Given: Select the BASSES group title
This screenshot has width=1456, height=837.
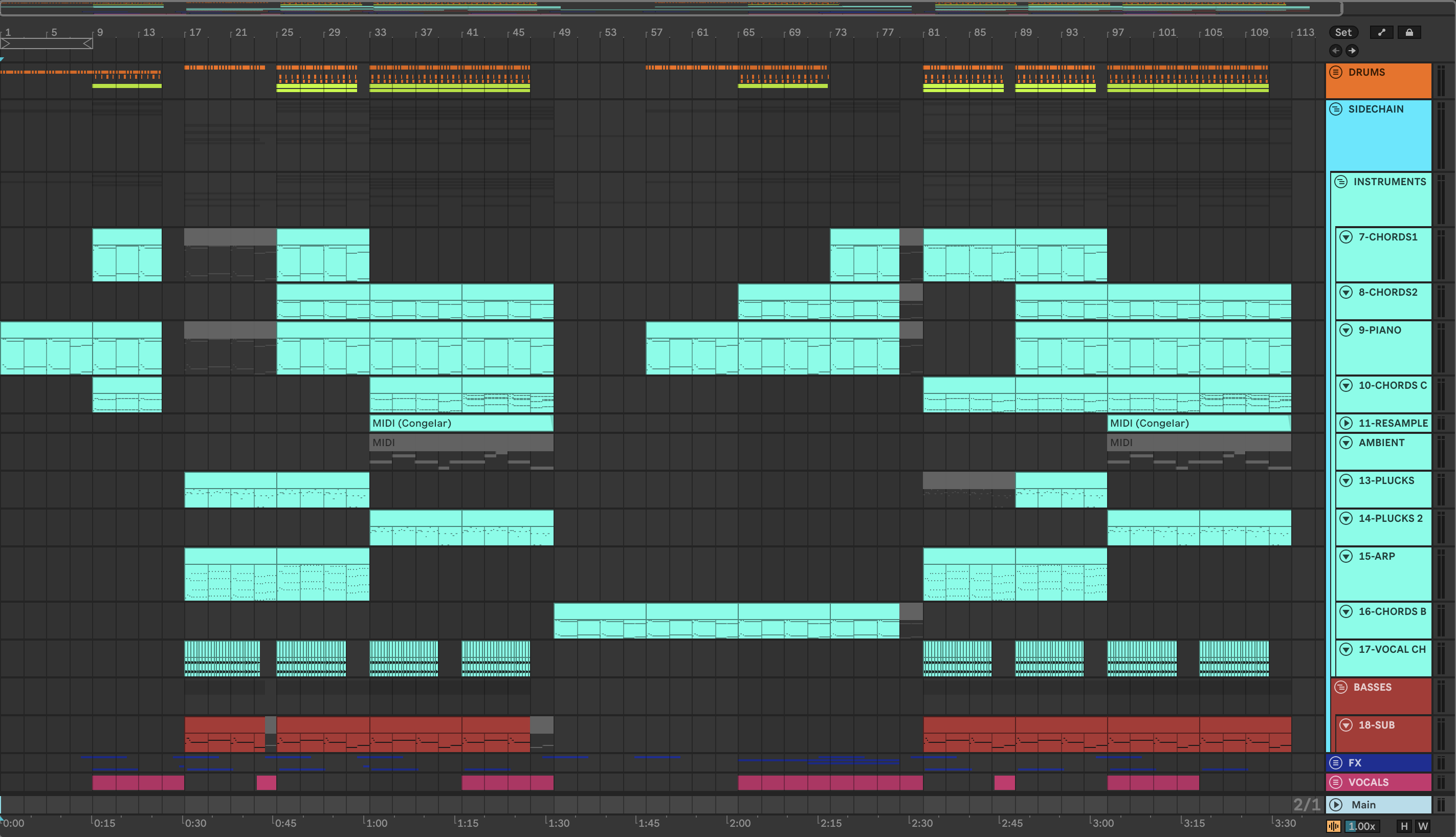Looking at the screenshot, I should 1372,687.
